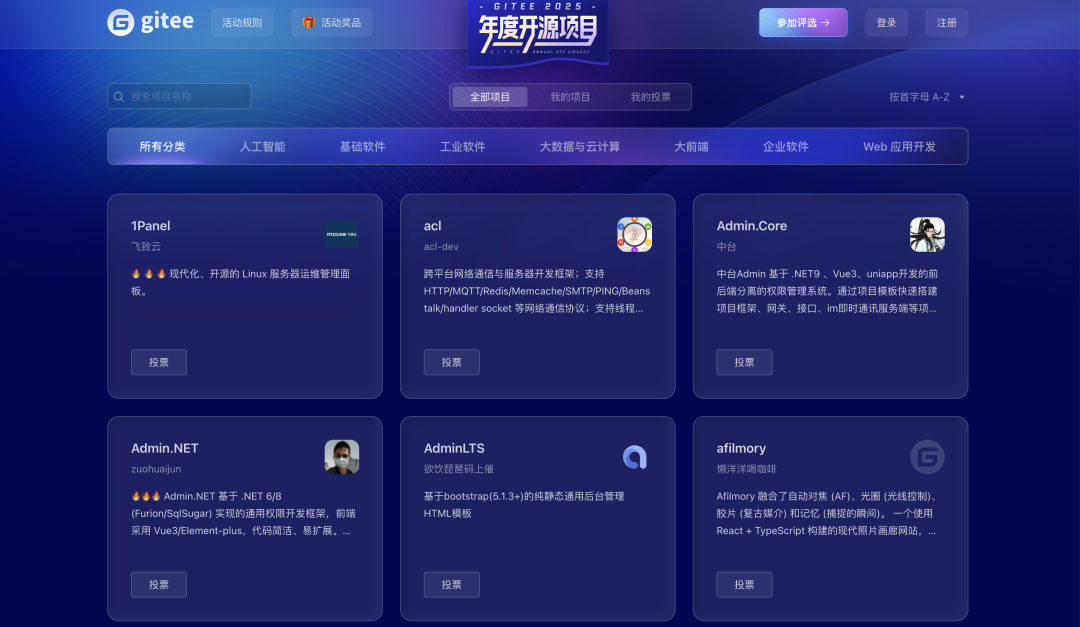This screenshot has height=627, width=1080.
Task: Switch to the 全部项目 tab
Action: (x=490, y=97)
